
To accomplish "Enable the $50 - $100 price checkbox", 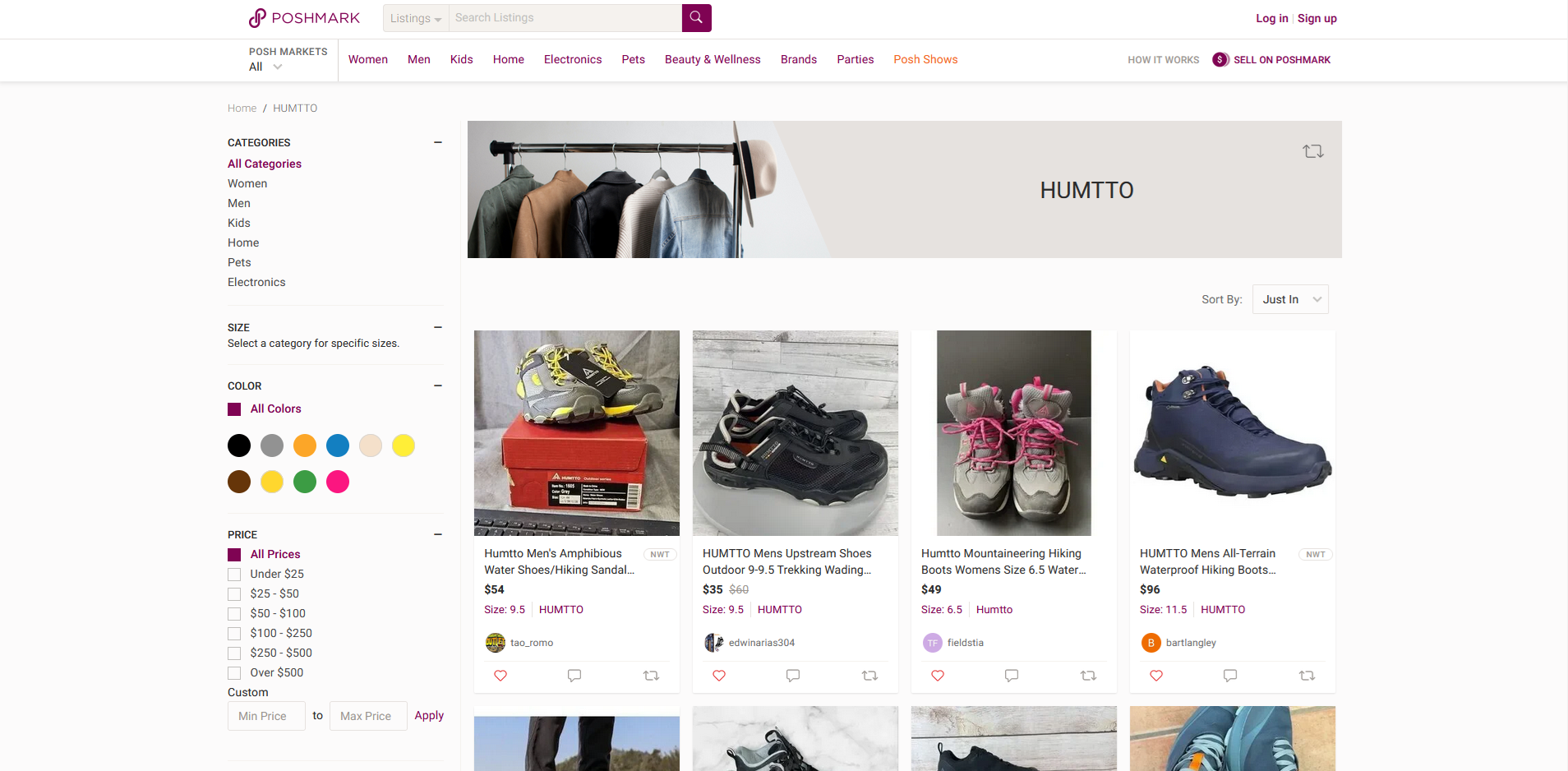I will [234, 614].
